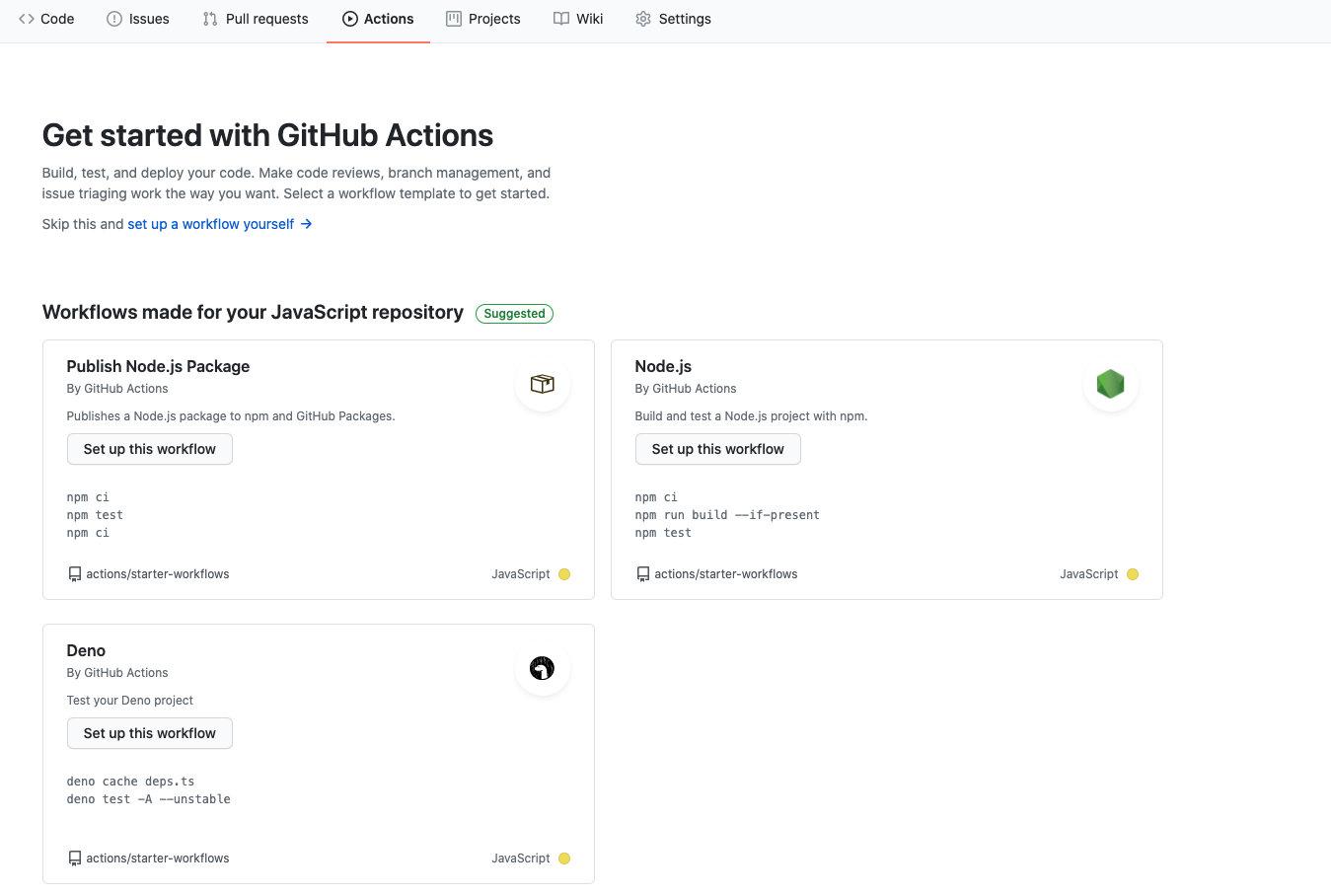Screen dimensions: 1331x896
Task: Open the Code tab
Action: pyautogui.click(x=46, y=19)
